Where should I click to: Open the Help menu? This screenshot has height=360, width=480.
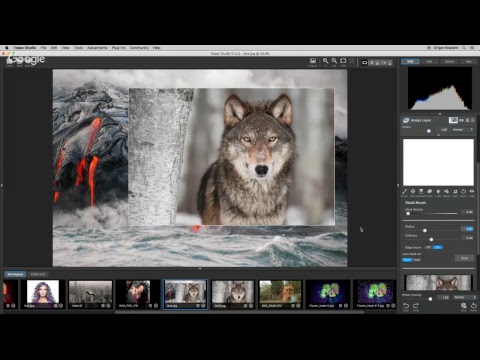click(157, 48)
